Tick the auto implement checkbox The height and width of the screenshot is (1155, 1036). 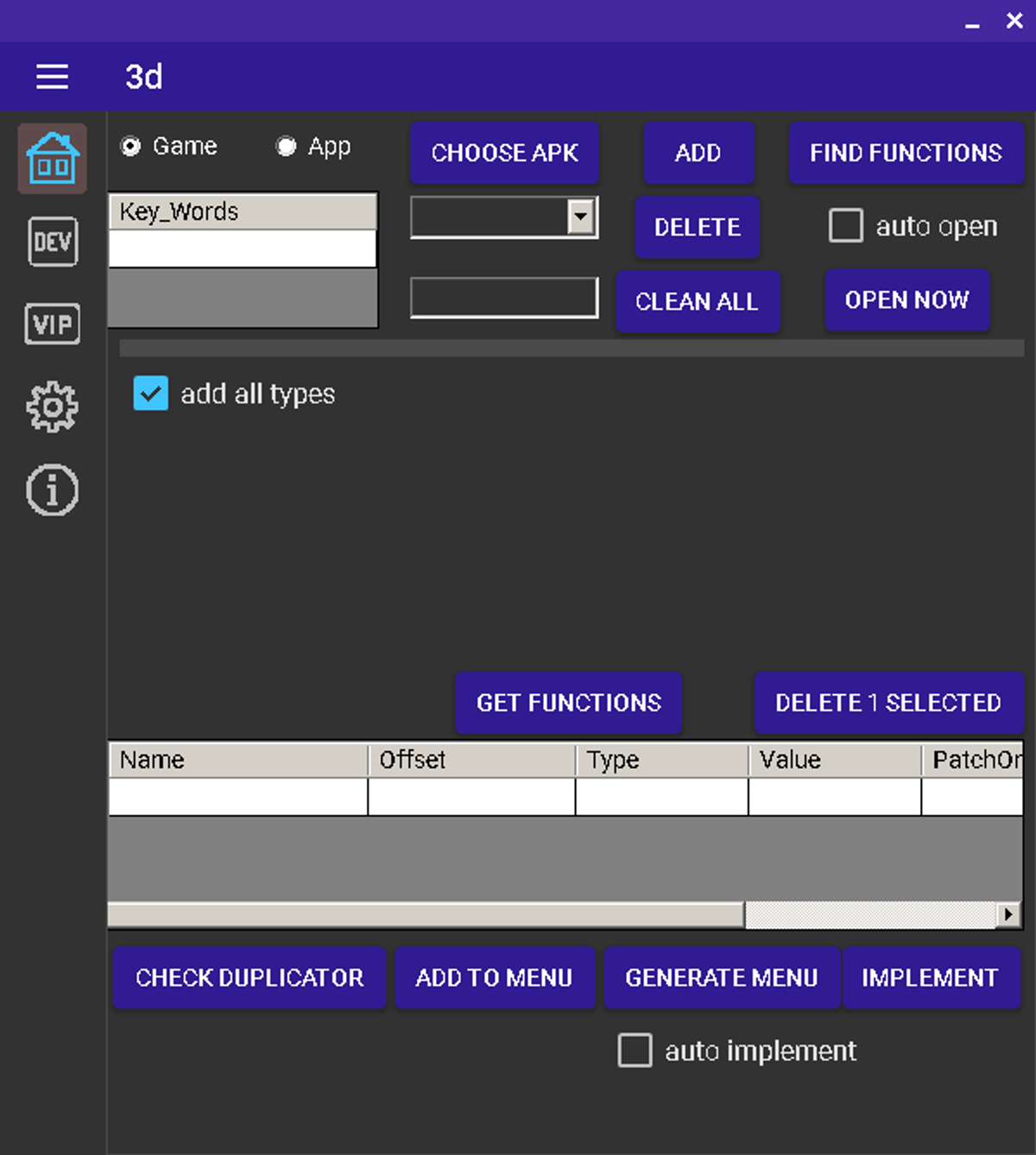tap(635, 1051)
